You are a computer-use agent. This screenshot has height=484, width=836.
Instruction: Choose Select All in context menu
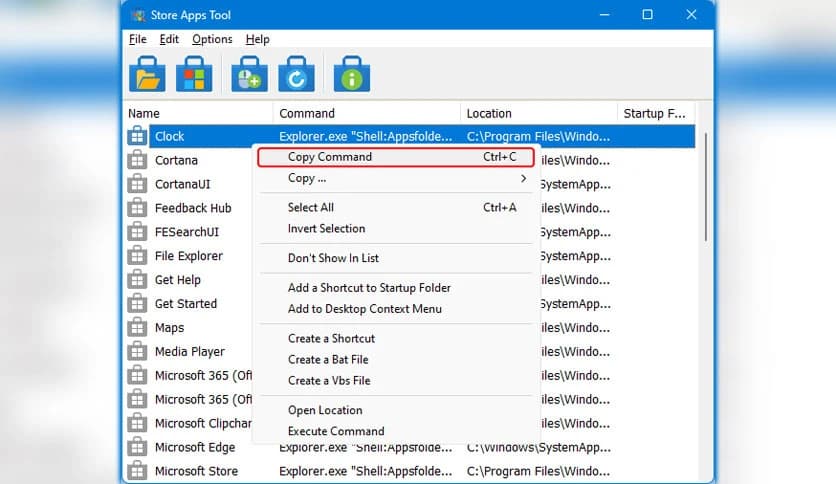[396, 207]
